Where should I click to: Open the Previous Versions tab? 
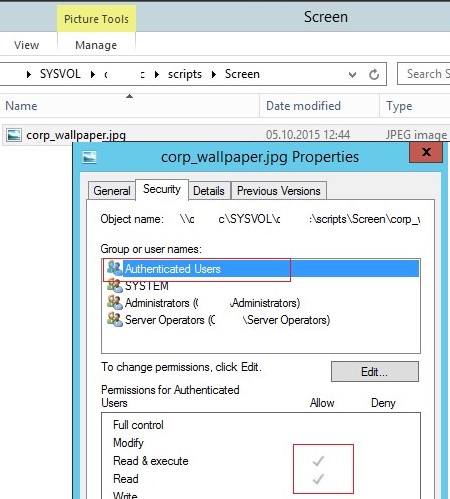click(x=279, y=191)
